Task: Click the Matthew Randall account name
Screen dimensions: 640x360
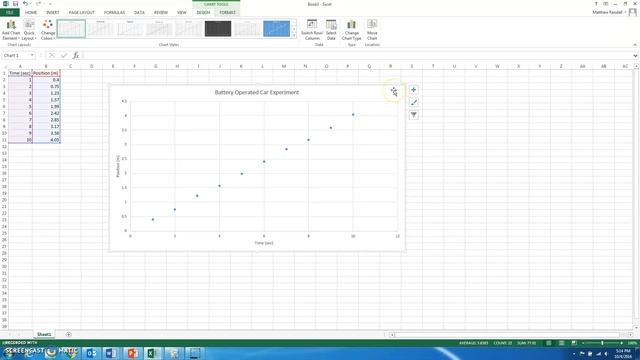Action: click(607, 12)
